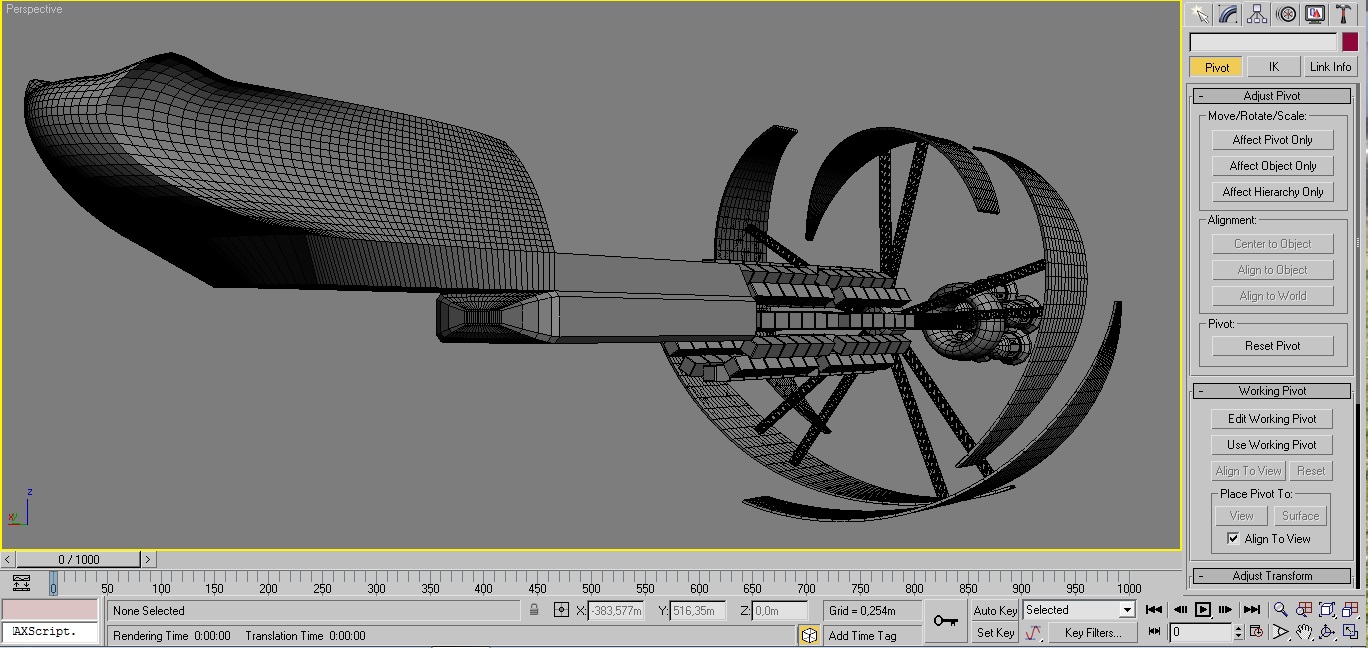Viewport: 1368px width, 648px height.
Task: Enable Auto Key animation mode
Action: 995,610
